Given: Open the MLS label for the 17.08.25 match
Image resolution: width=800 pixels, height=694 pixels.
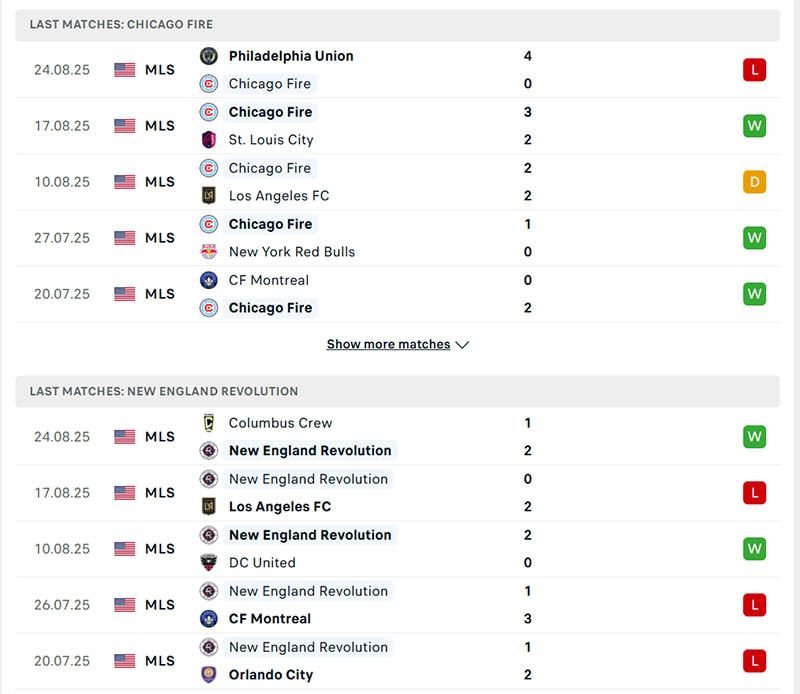Looking at the screenshot, I should click(162, 126).
